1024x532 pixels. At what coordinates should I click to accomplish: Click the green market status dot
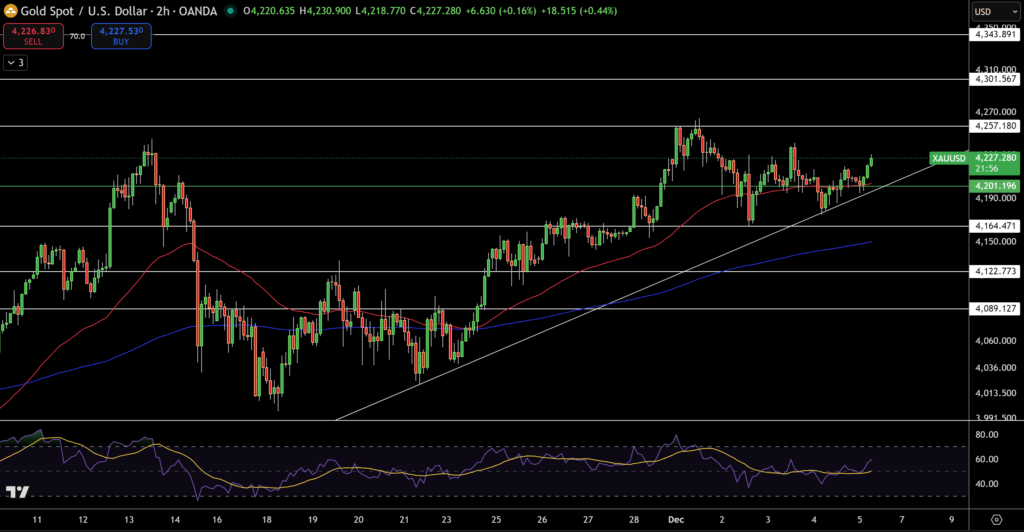coord(232,11)
